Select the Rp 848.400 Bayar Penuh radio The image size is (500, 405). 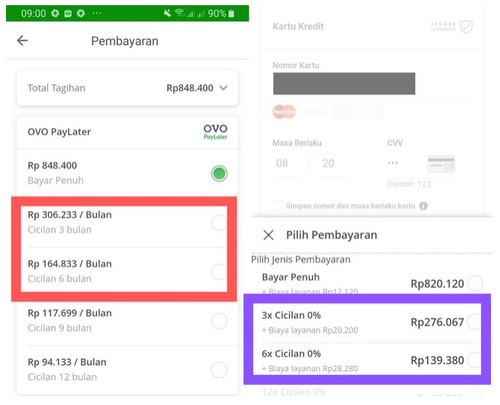click(219, 174)
